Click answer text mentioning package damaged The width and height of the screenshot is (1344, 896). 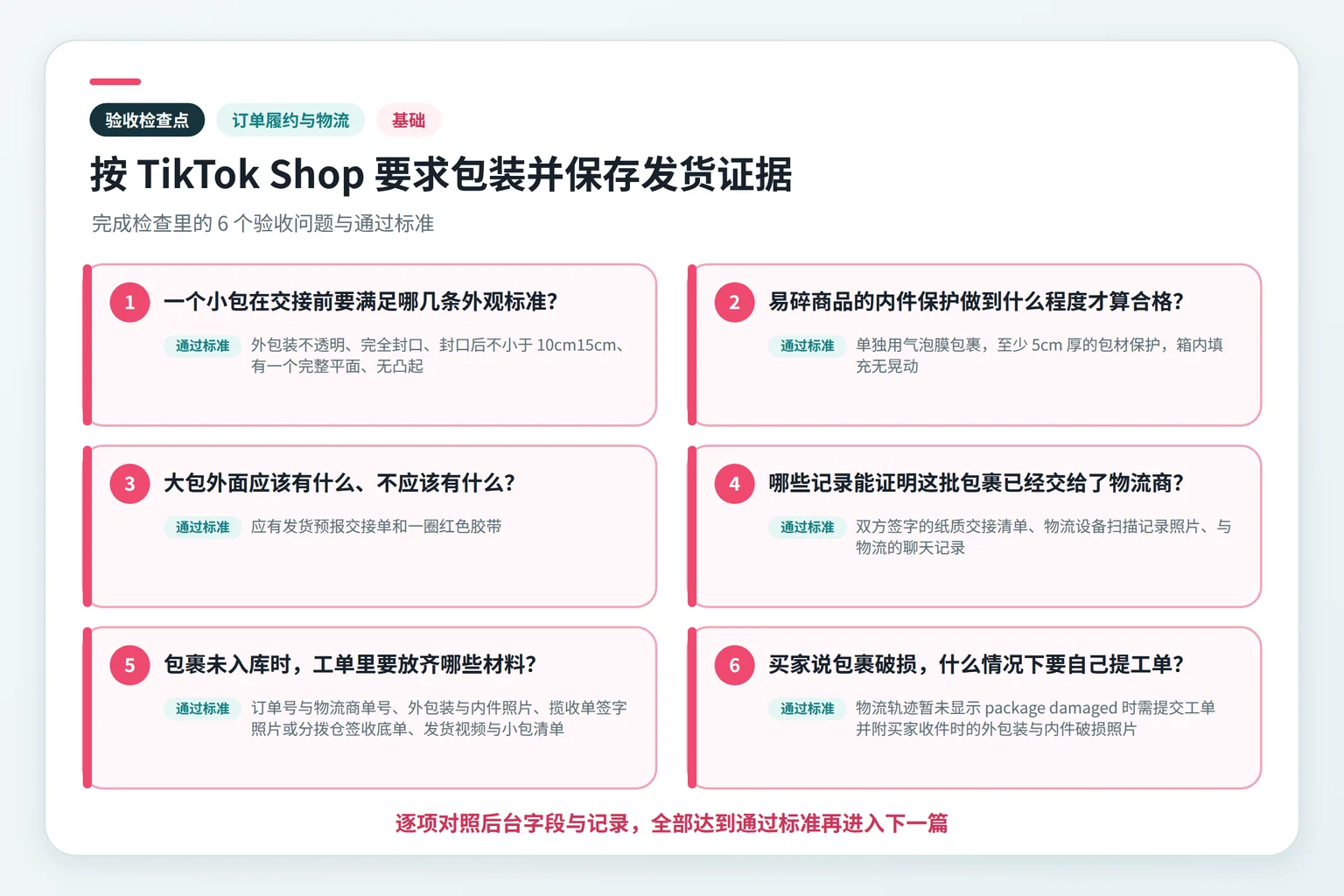point(1035,718)
